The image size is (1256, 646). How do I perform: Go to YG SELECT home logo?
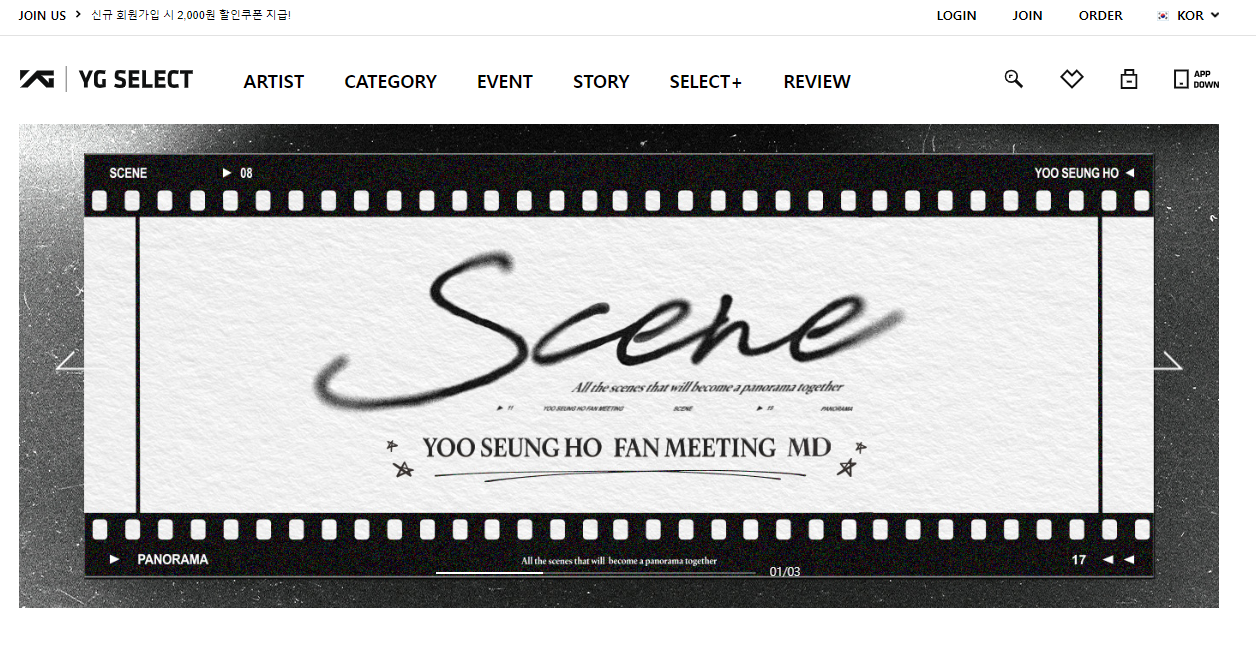[x=106, y=80]
